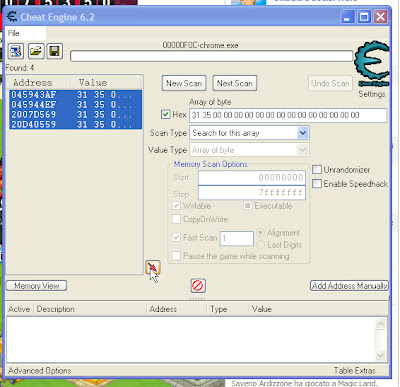This screenshot has width=400, height=387.
Task: Select address 20D40559 row
Action: pos(75,125)
